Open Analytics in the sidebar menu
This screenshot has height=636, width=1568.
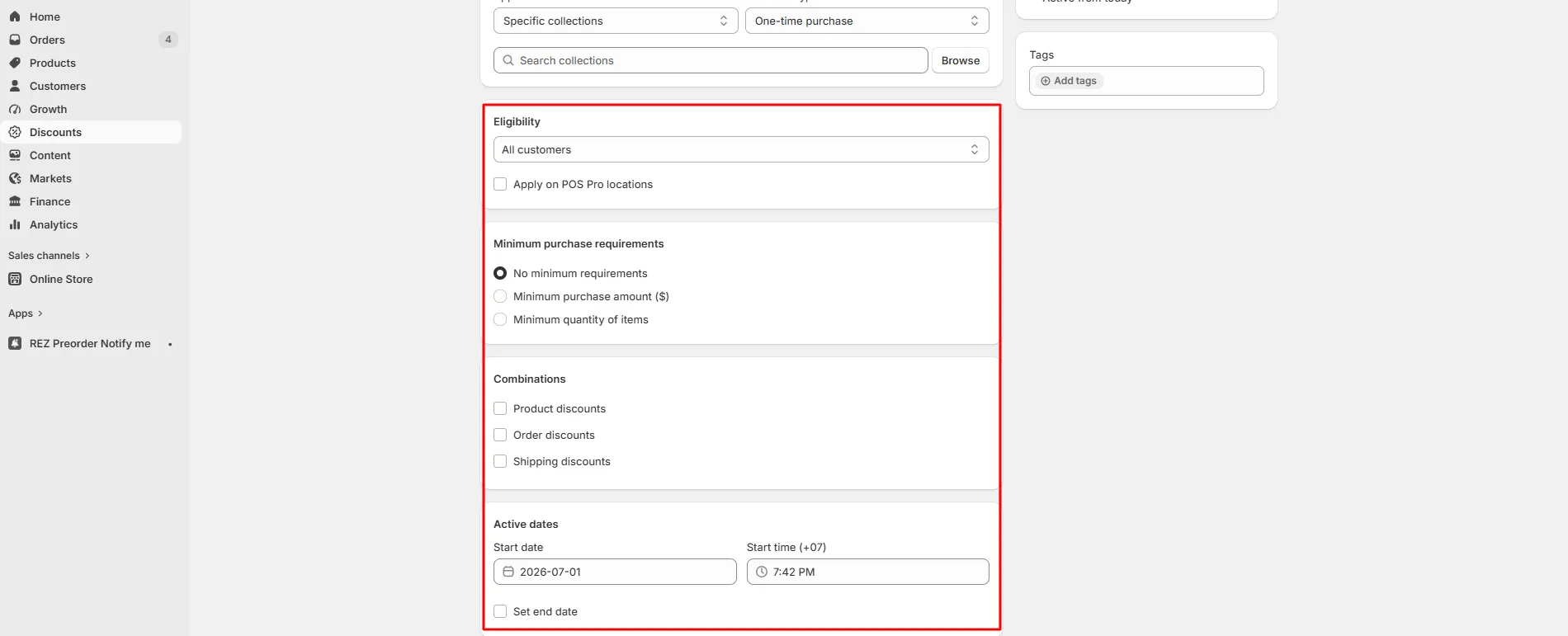click(x=91, y=224)
